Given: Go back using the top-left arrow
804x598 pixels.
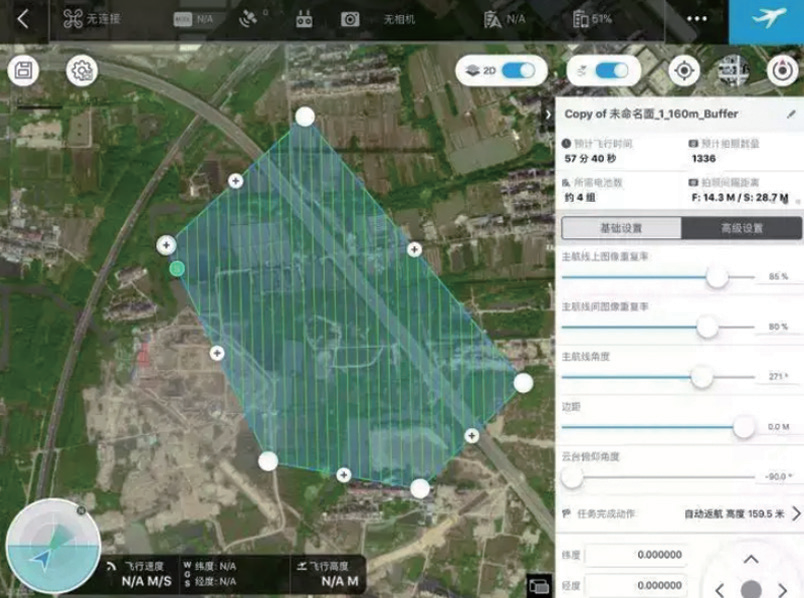Looking at the screenshot, I should [23, 19].
